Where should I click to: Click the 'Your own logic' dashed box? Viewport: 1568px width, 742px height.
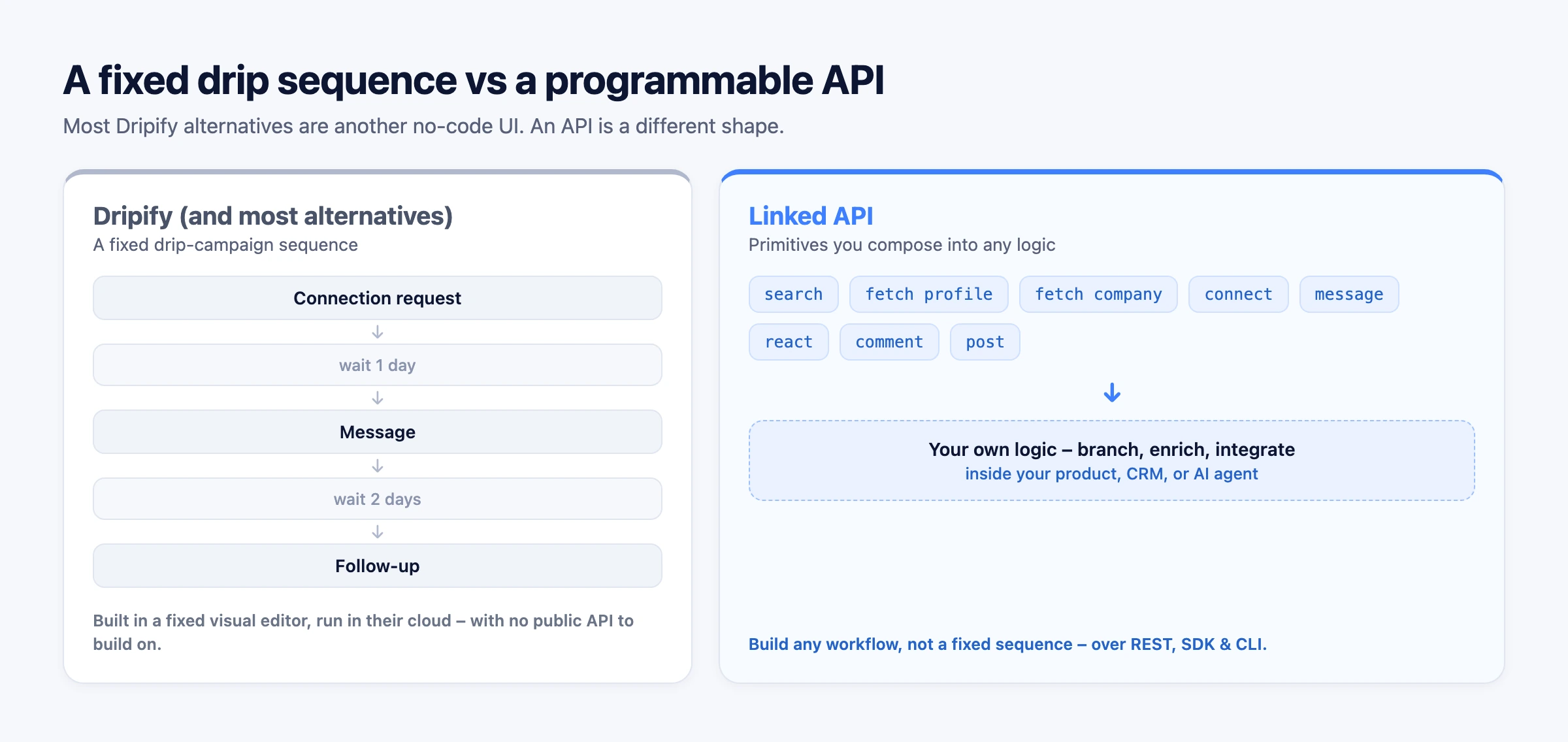point(1112,460)
